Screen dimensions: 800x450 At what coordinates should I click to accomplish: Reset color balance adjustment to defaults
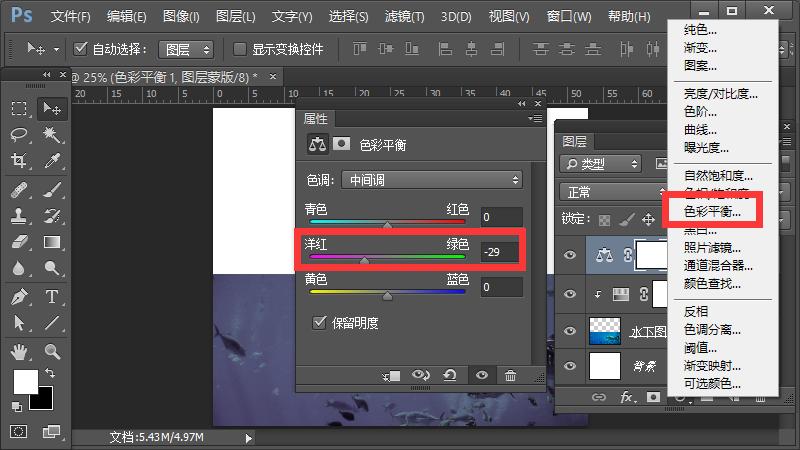[450, 376]
